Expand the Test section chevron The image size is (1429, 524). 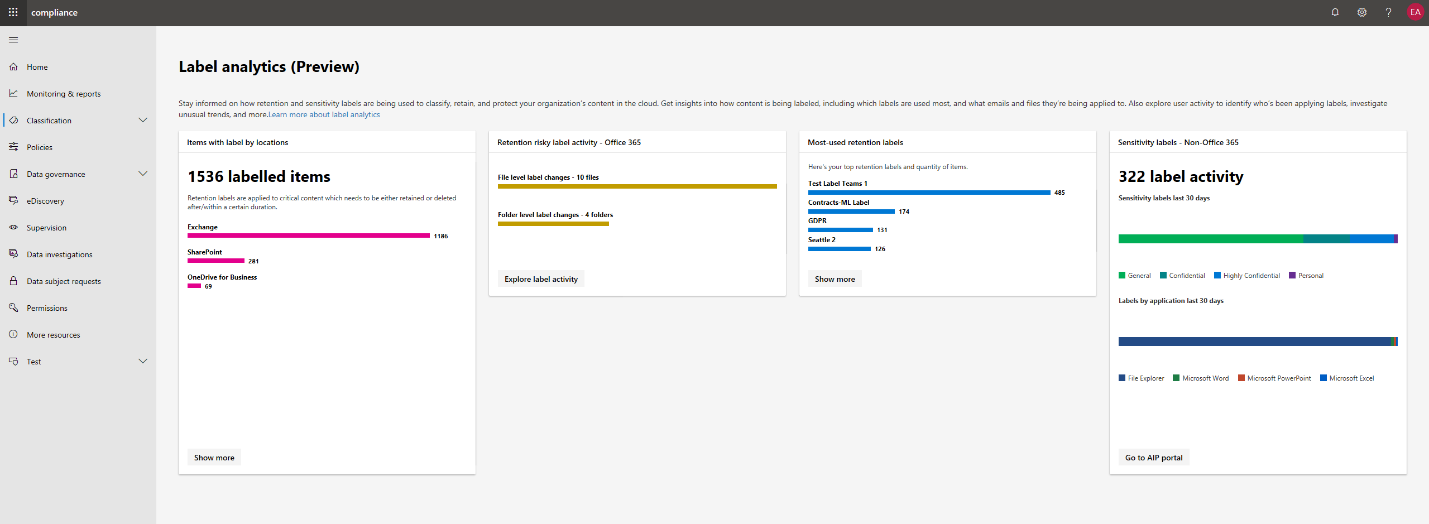point(143,361)
